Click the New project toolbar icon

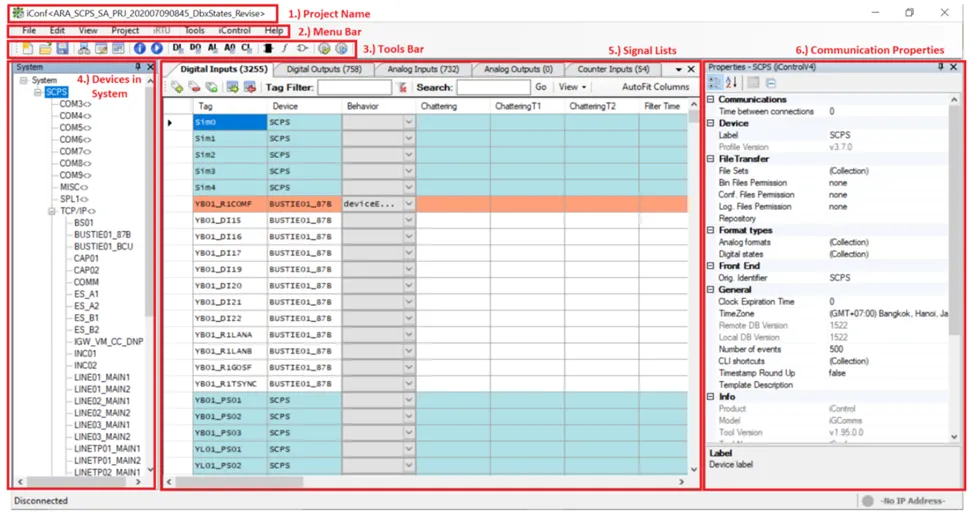point(27,49)
